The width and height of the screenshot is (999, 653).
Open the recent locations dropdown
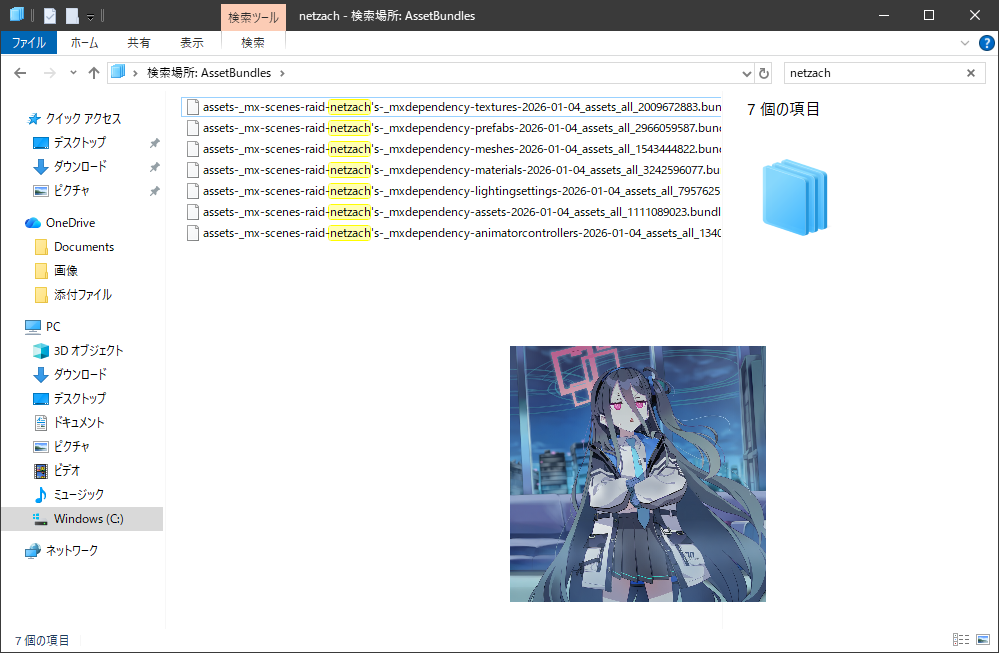click(73, 73)
